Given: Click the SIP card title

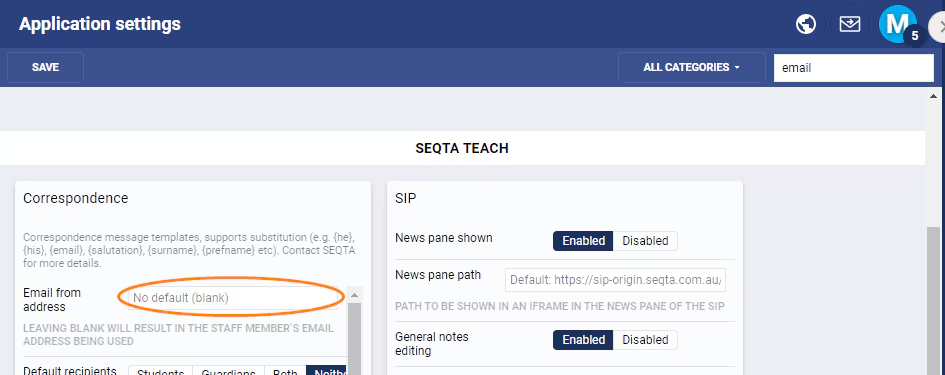Looking at the screenshot, I should [406, 198].
